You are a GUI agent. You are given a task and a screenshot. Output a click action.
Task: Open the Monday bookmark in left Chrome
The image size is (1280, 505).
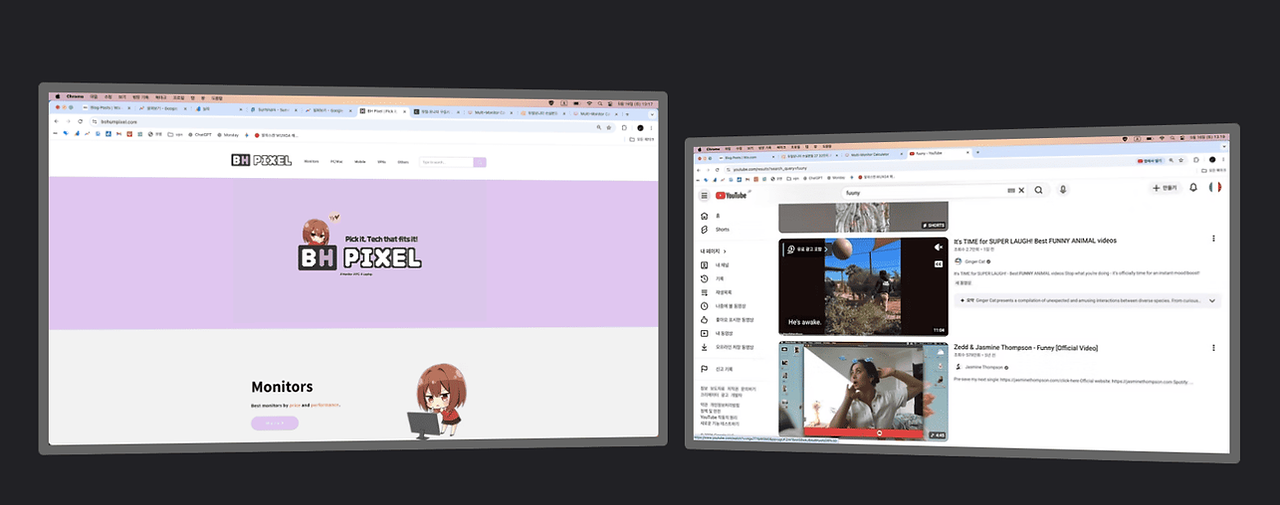[x=228, y=133]
